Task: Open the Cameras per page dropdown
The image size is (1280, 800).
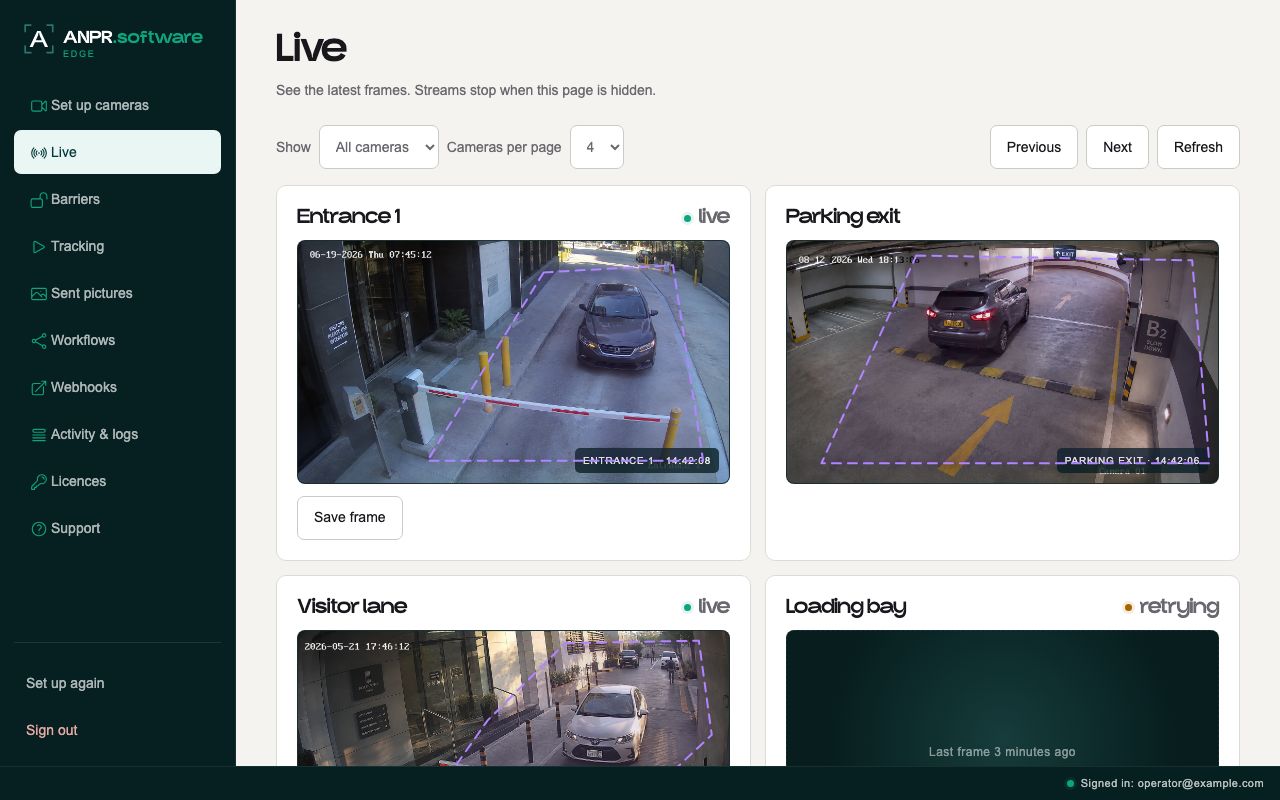Action: 597,147
